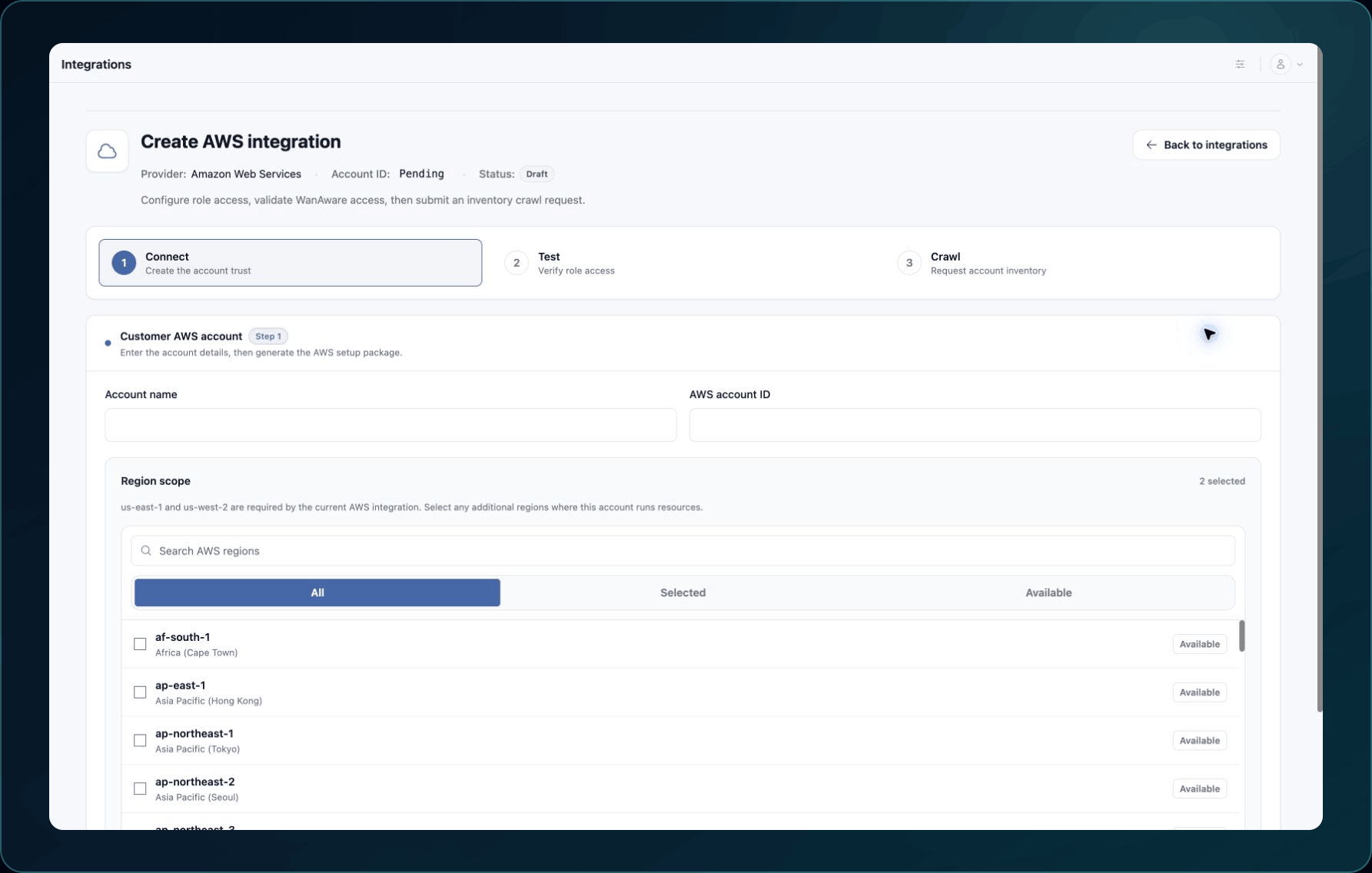
Task: Click the 'Region scope' heading
Action: pyautogui.click(x=155, y=482)
